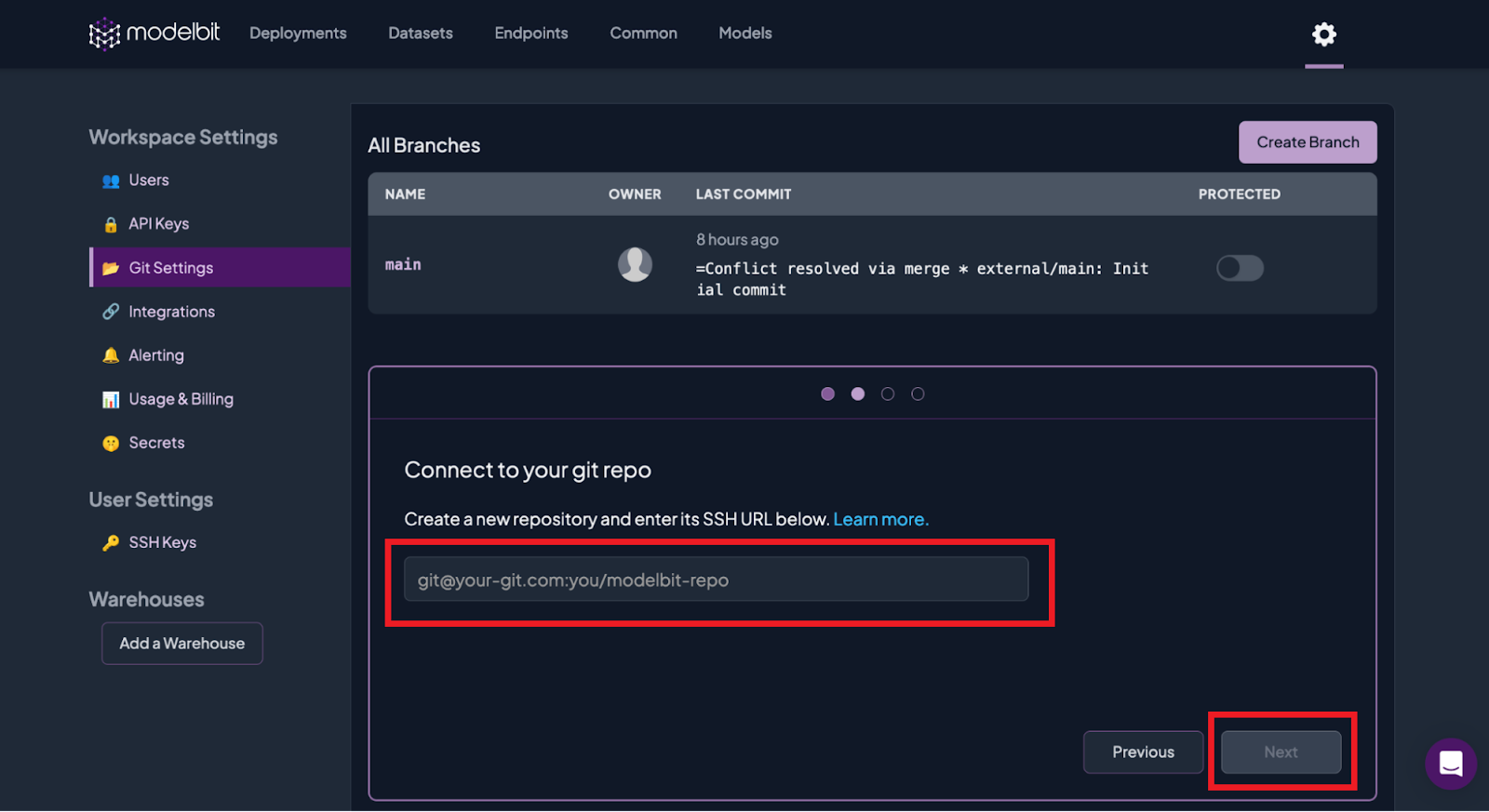Jump to fourth wizard step dot
Screen dimensions: 1489x812
click(x=917, y=394)
